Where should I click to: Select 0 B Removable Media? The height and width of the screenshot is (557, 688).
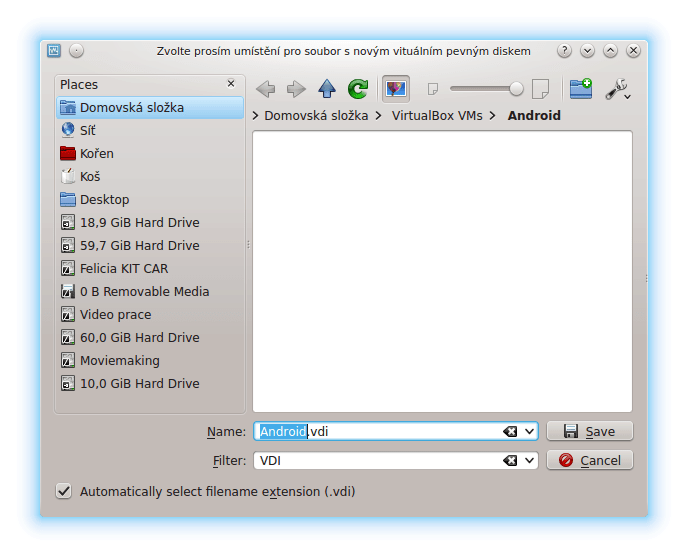click(150, 291)
